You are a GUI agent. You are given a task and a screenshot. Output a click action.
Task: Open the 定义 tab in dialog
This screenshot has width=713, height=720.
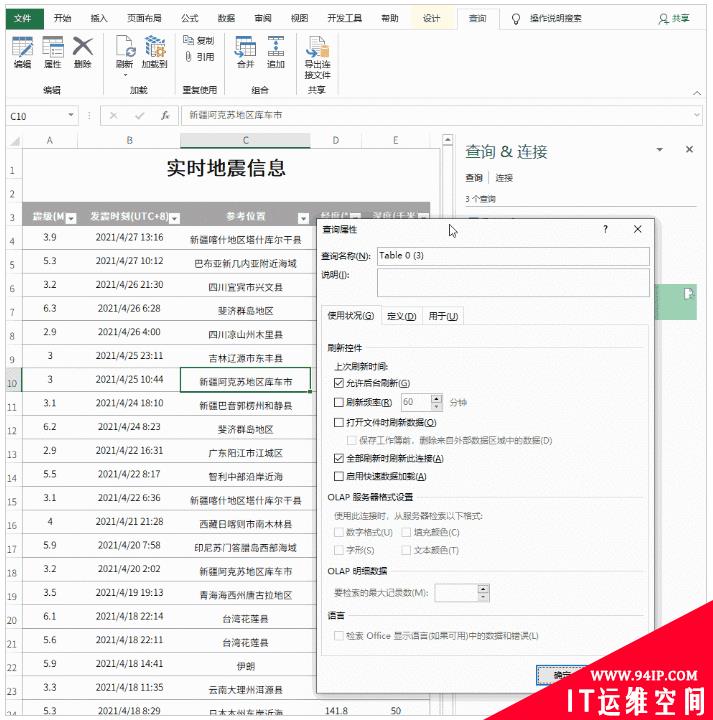401,316
